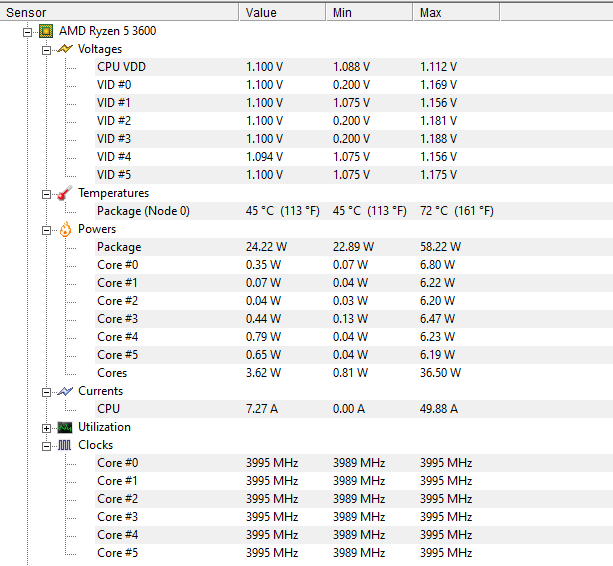Sort by the Sensor column header
Image resolution: width=613 pixels, height=566 pixels.
tap(119, 13)
